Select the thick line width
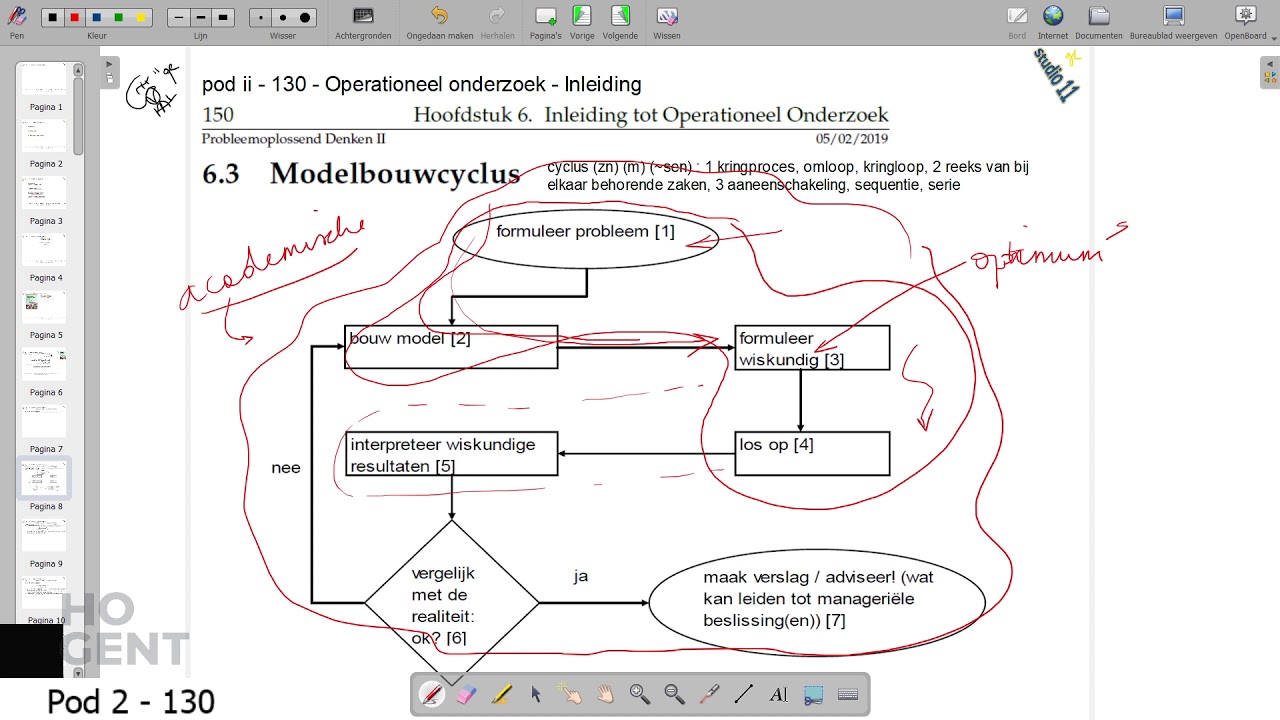 (x=223, y=18)
